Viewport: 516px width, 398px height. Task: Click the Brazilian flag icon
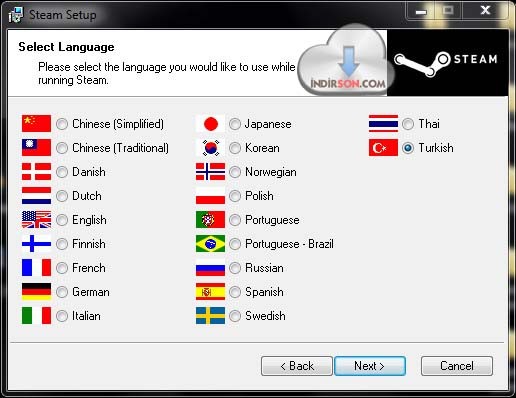pyautogui.click(x=210, y=244)
